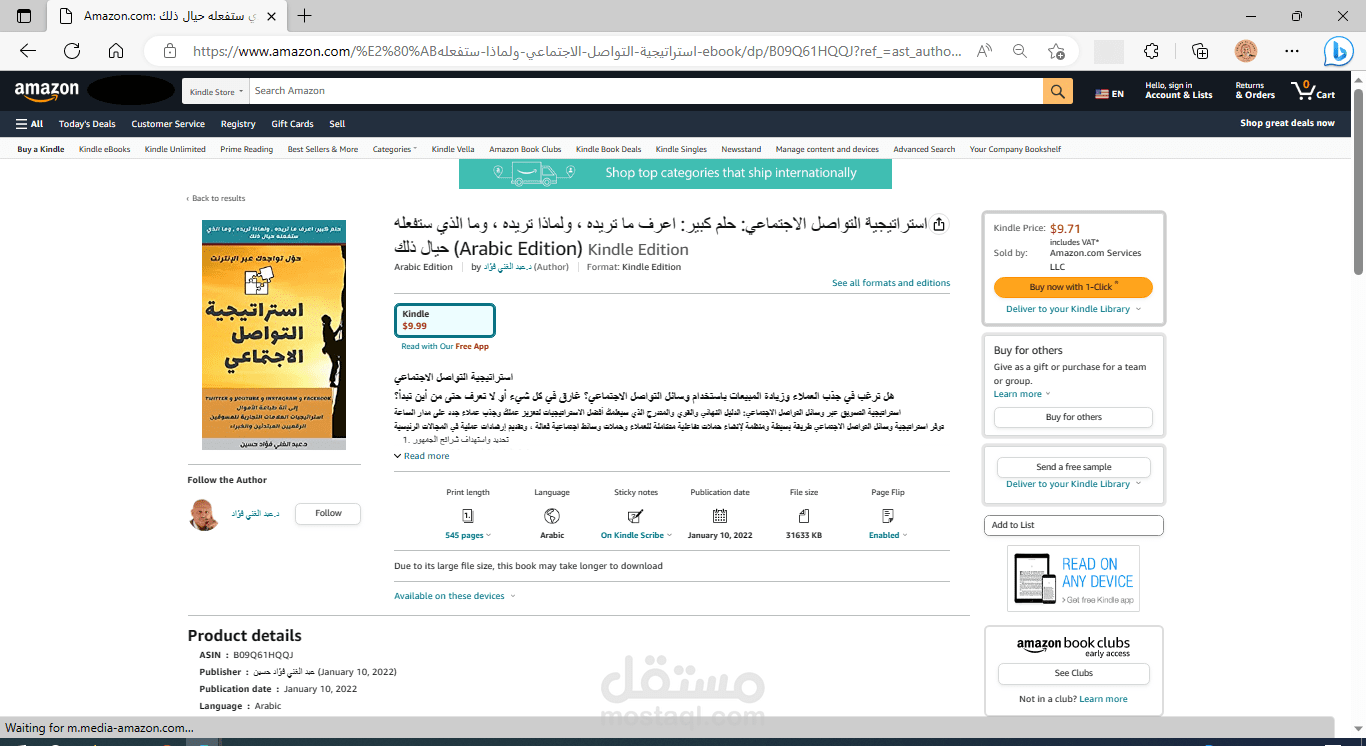The image size is (1366, 746).
Task: Open a new tab with plus icon
Action: tap(305, 16)
